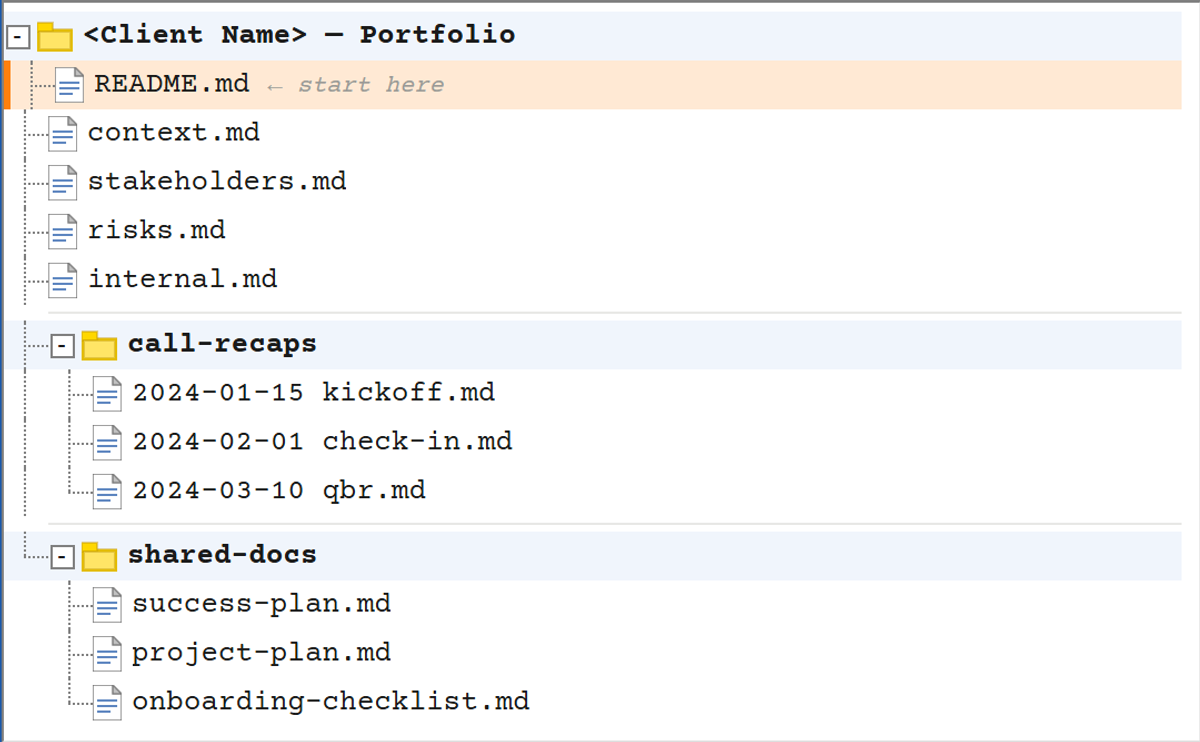Open 2024-02-01 check-in.md recap
The width and height of the screenshot is (1200, 742).
click(x=322, y=441)
